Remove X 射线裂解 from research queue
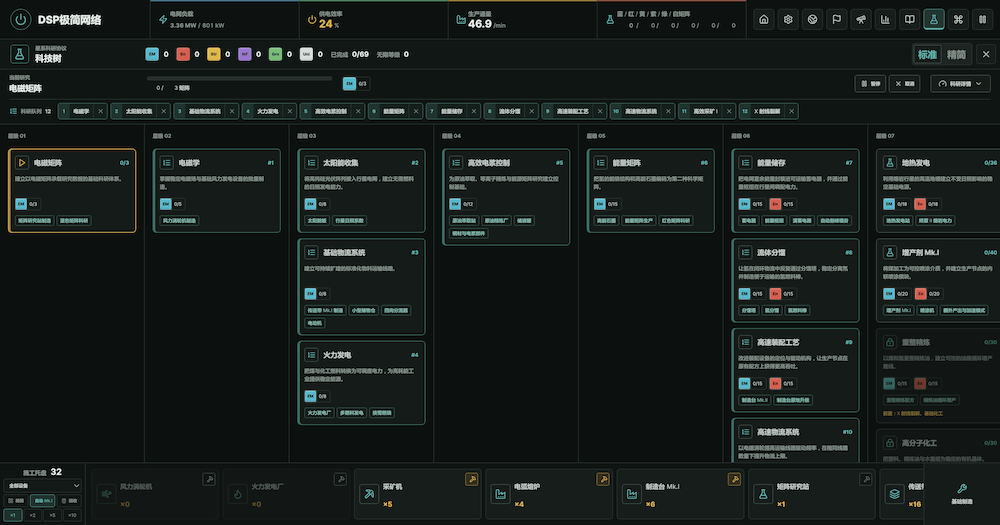The image size is (1000, 525). [x=791, y=111]
